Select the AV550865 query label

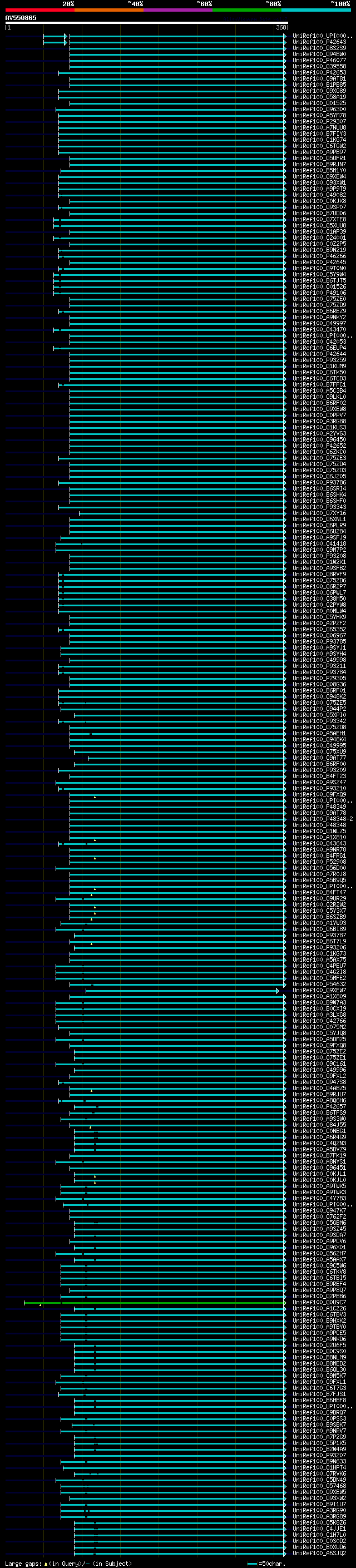click(21, 18)
